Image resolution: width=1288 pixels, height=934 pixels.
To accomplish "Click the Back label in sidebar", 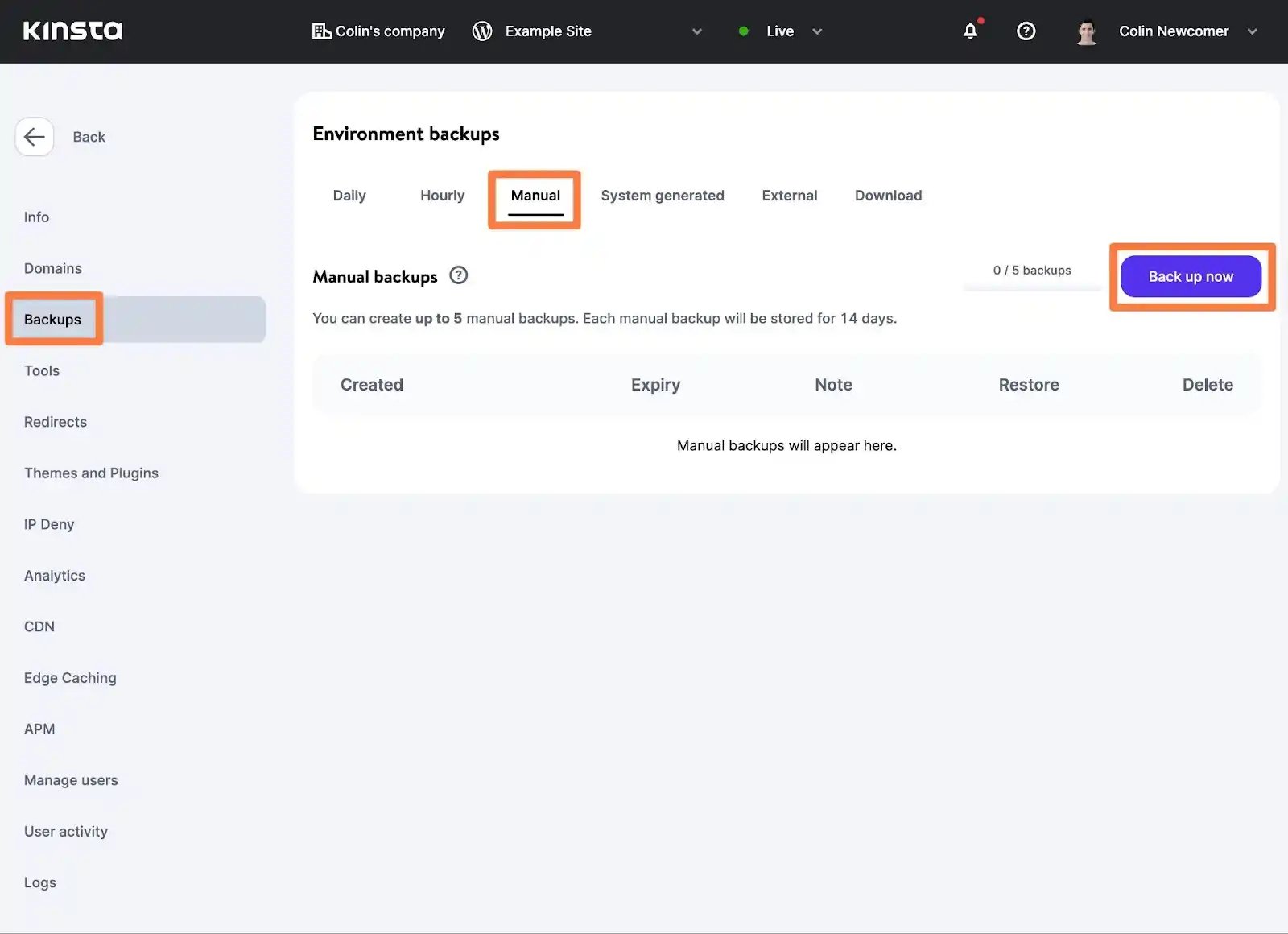I will tap(89, 137).
